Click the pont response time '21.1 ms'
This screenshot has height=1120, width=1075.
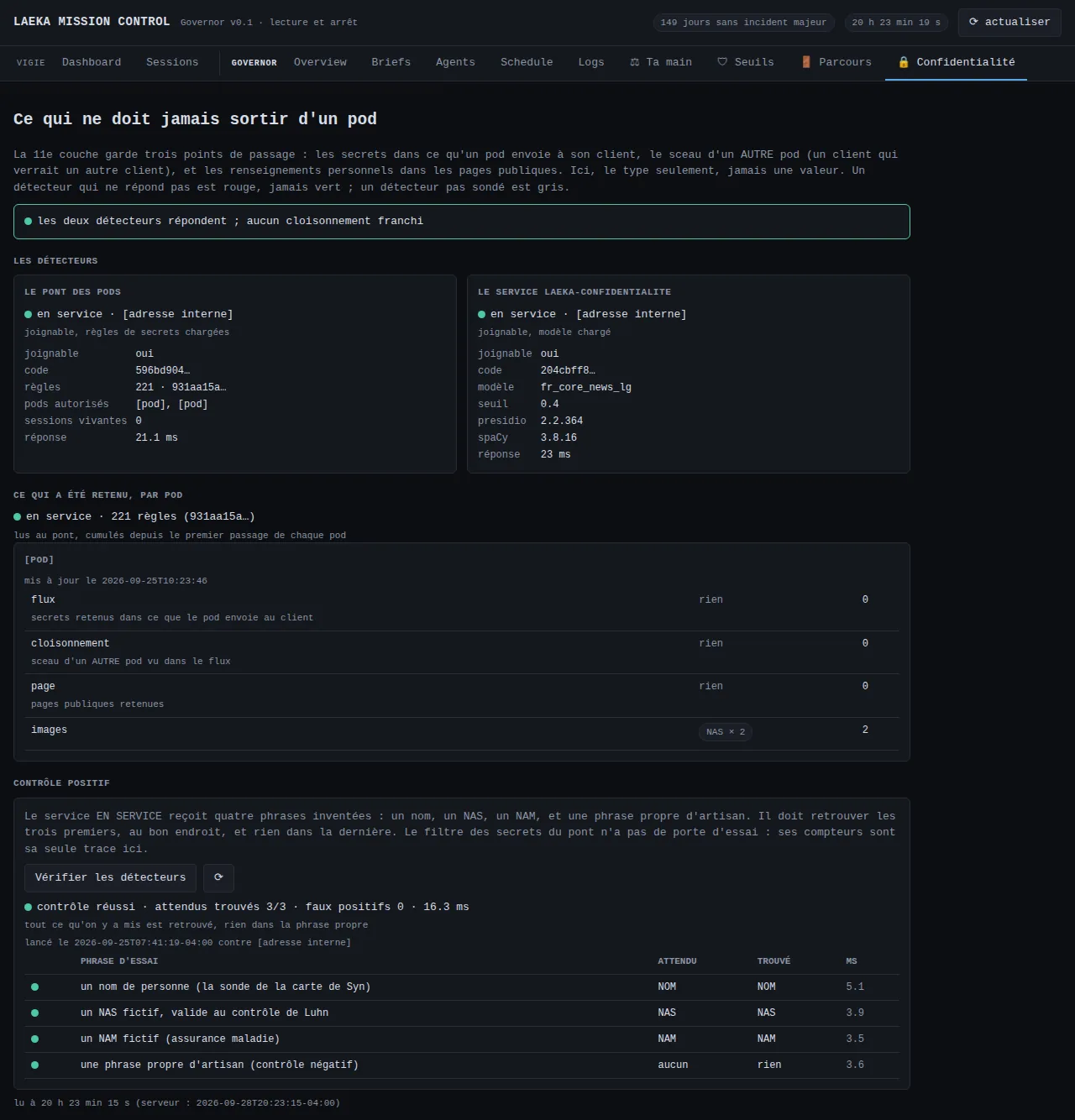click(x=157, y=437)
